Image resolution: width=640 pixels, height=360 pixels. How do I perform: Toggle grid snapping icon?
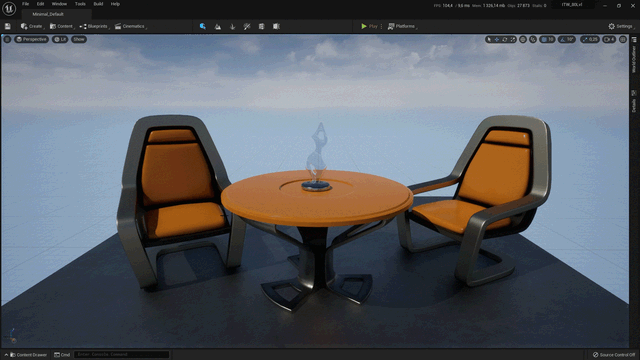pyautogui.click(x=544, y=39)
